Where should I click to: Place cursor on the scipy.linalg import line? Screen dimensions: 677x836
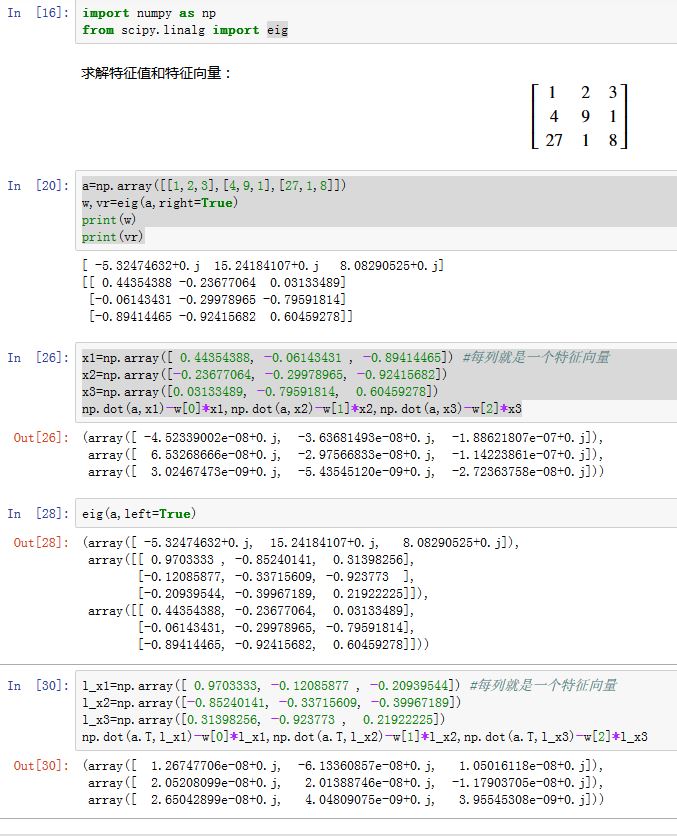(x=185, y=31)
